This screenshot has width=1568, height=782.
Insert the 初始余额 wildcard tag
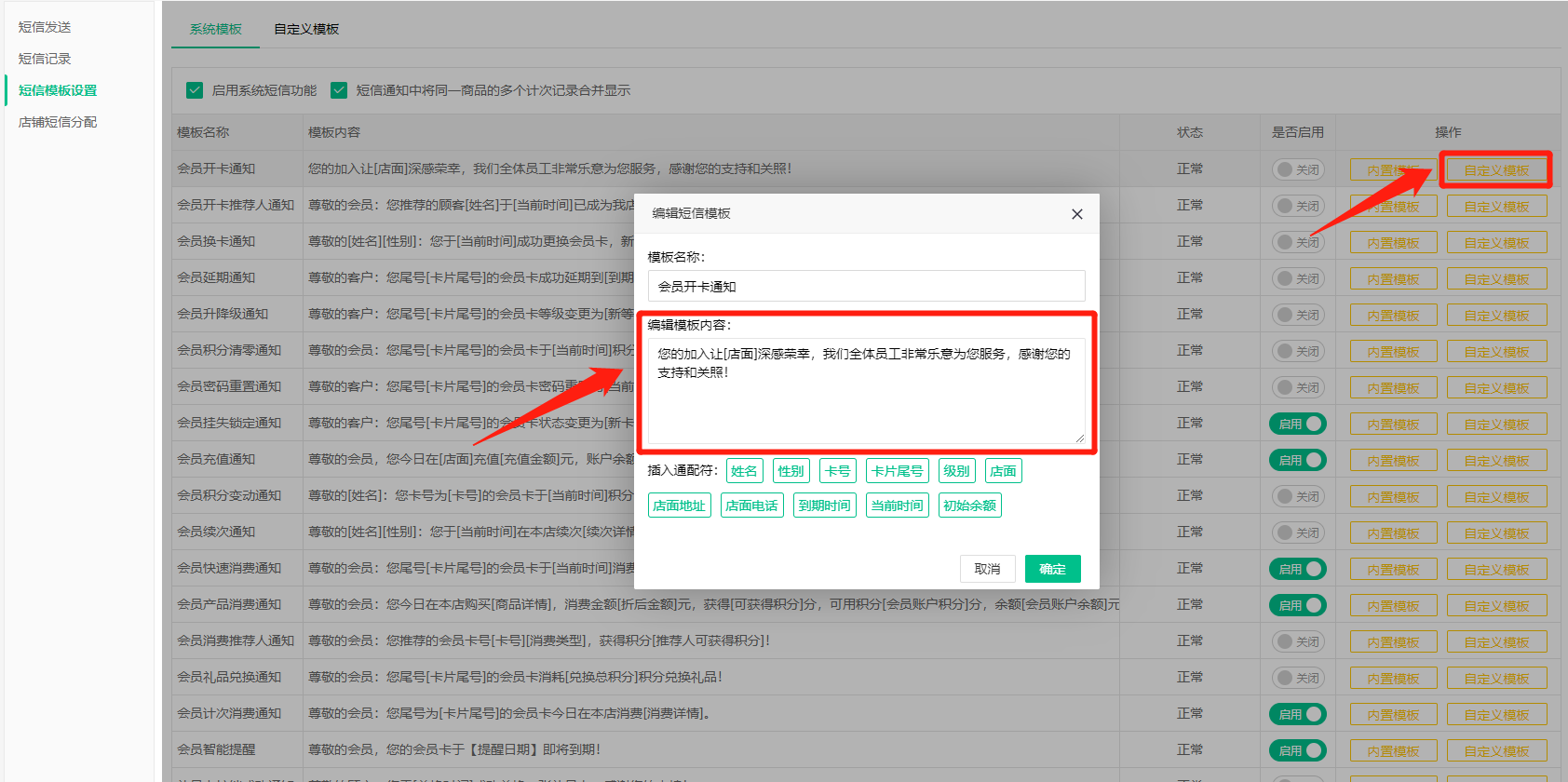coord(969,506)
